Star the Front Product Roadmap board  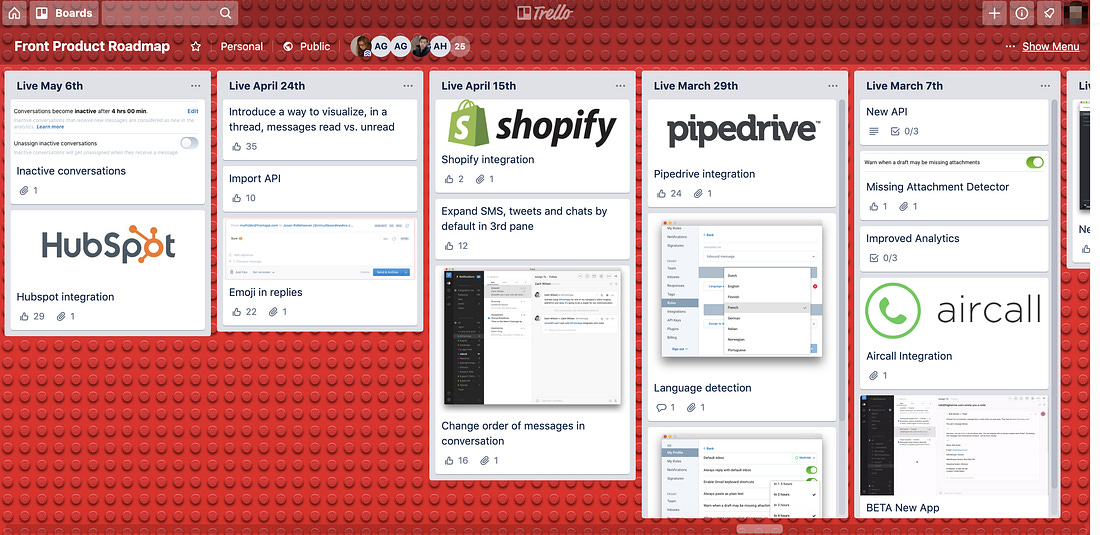point(196,46)
